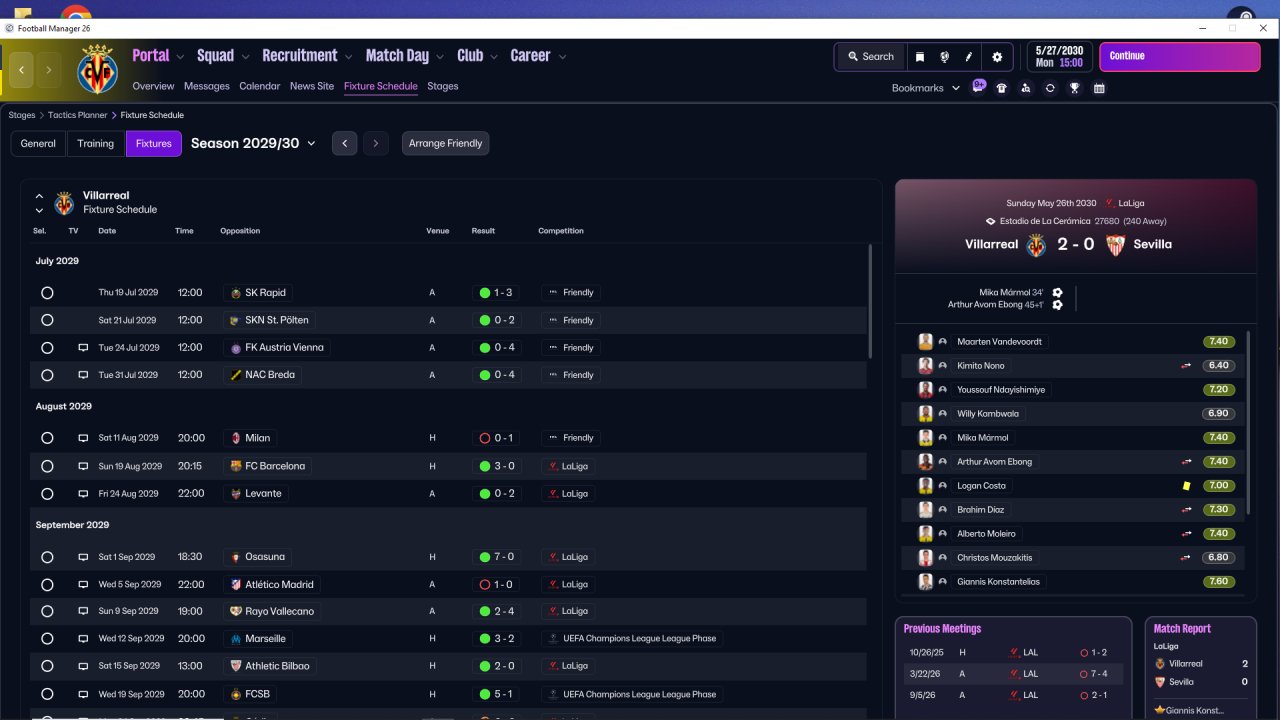Open the 9+ notifications chat icon
Viewport: 1280px width, 720px height.
979,87
